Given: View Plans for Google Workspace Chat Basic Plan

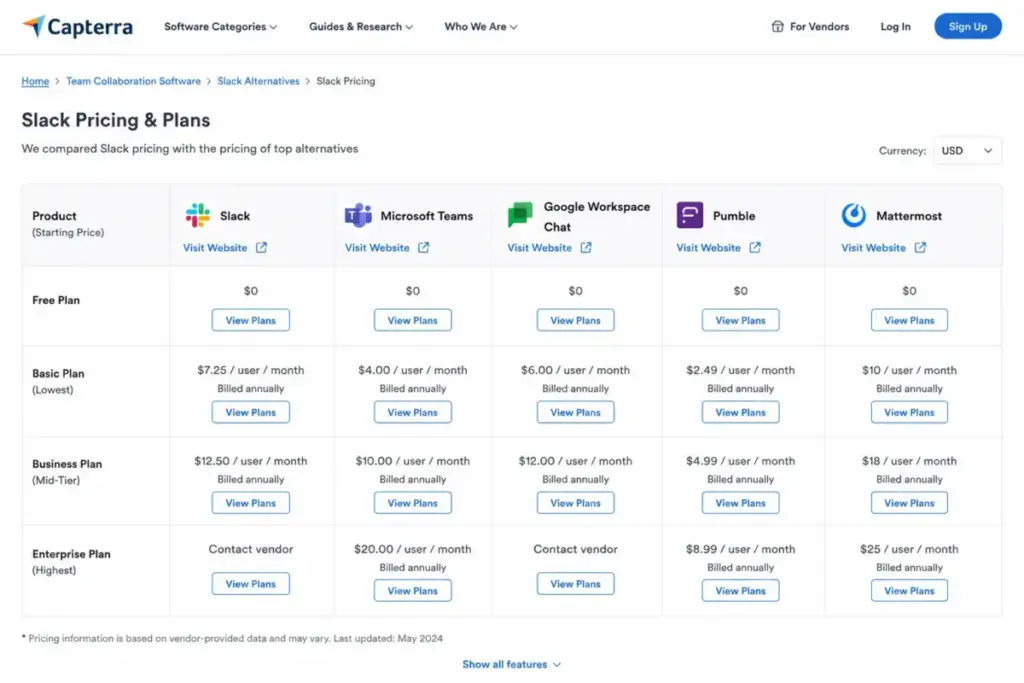Looking at the screenshot, I should (x=575, y=412).
